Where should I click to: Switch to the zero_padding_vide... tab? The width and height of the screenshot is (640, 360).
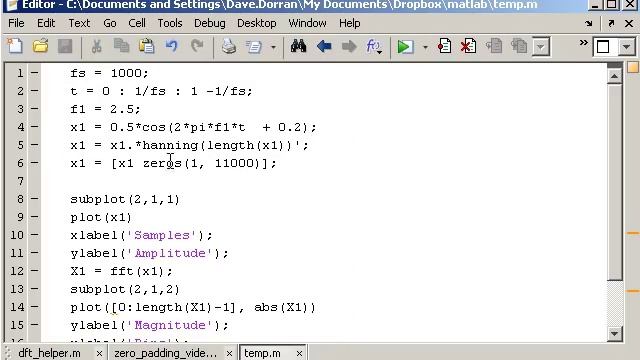[x=165, y=353]
